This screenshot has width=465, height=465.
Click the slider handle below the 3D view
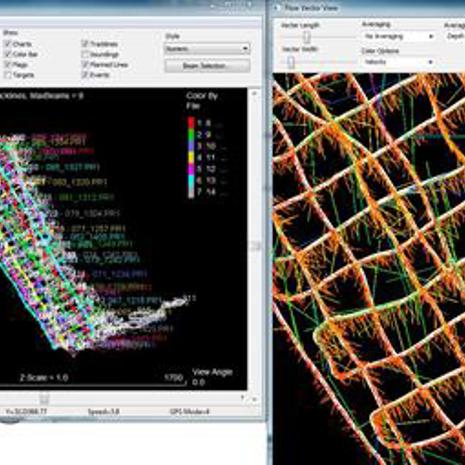(44, 399)
